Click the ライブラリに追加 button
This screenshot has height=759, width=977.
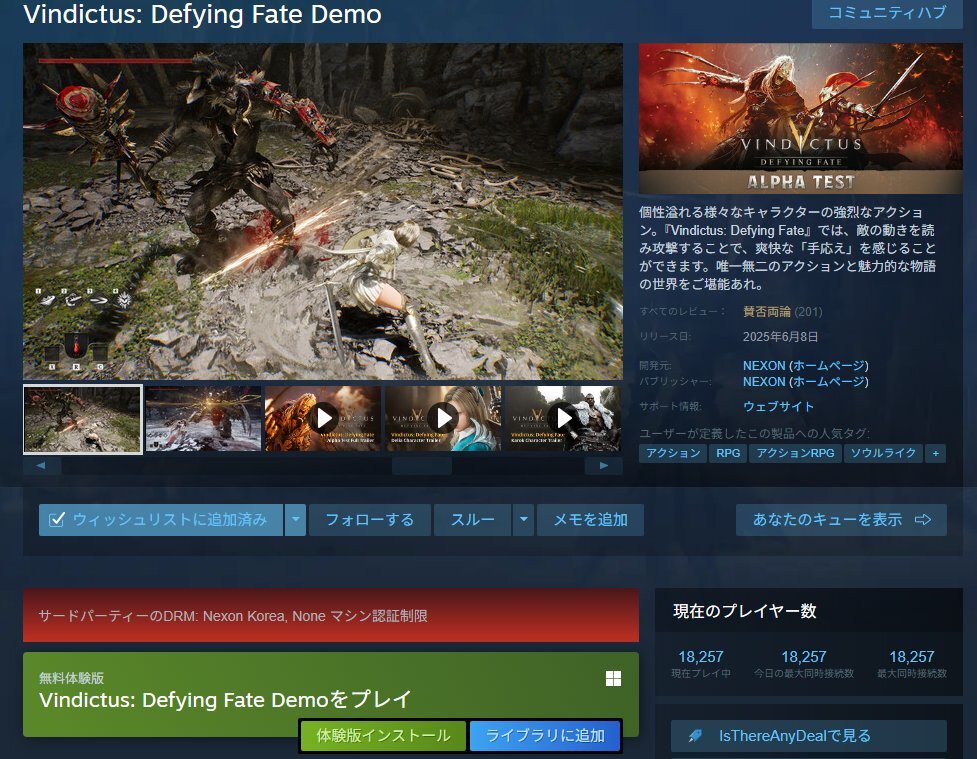coord(545,735)
